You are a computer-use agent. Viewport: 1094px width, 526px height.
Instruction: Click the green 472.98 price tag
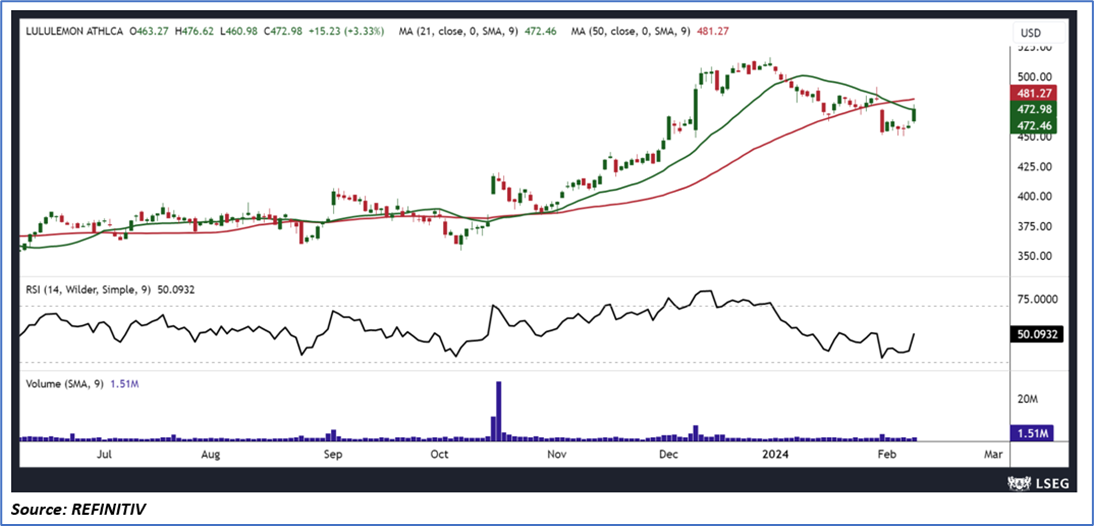tap(1034, 110)
